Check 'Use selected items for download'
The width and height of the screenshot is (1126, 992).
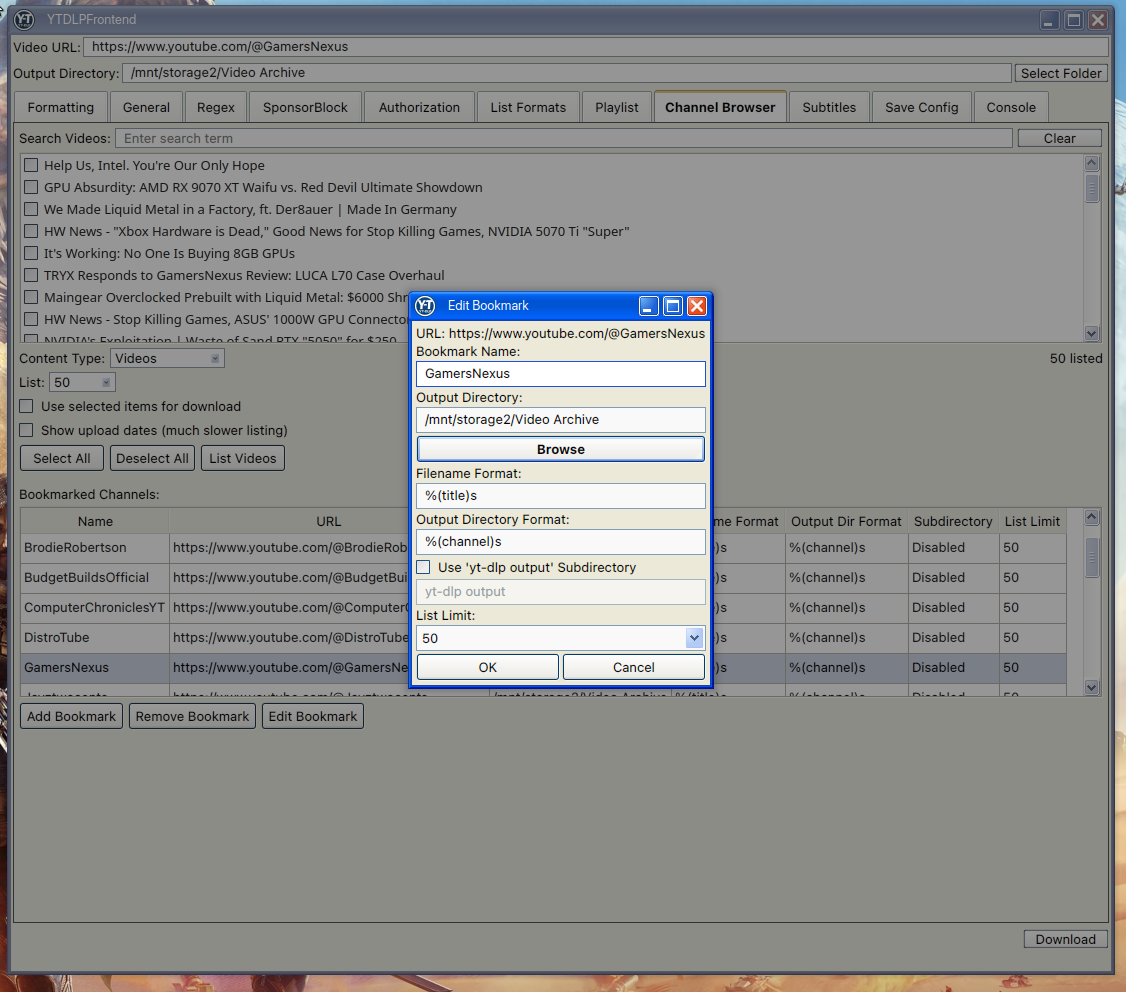click(x=27, y=407)
